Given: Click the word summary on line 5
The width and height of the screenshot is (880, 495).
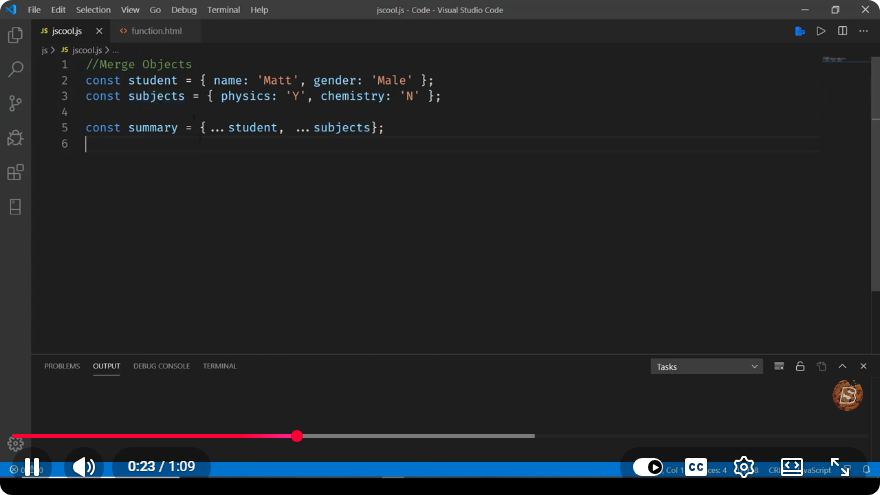Looking at the screenshot, I should [x=153, y=127].
